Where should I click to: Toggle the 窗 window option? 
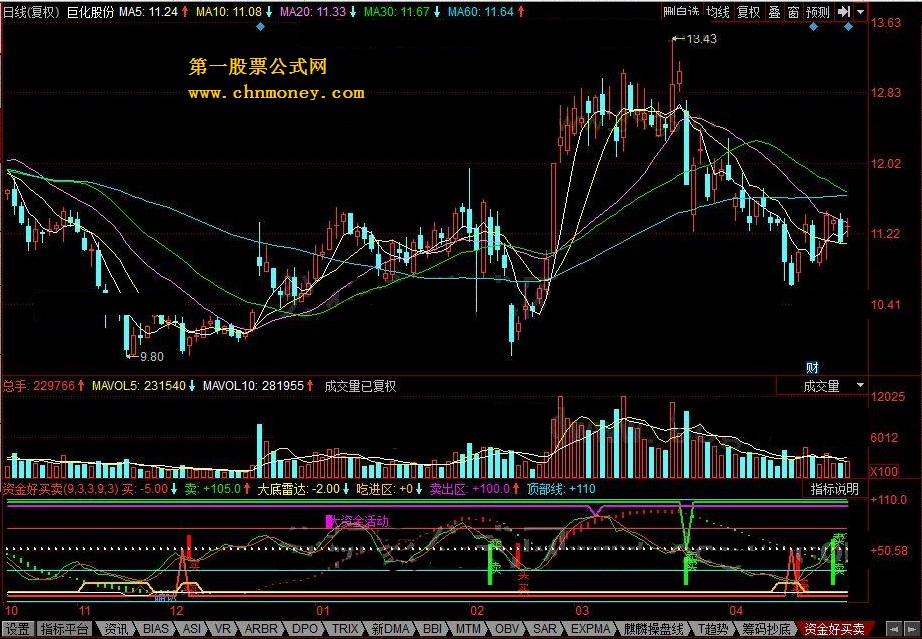point(793,12)
